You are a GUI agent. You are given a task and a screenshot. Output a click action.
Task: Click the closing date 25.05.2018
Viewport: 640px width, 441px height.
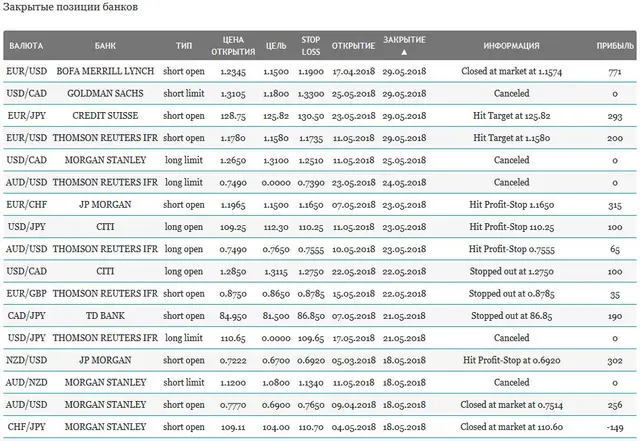[x=404, y=160]
